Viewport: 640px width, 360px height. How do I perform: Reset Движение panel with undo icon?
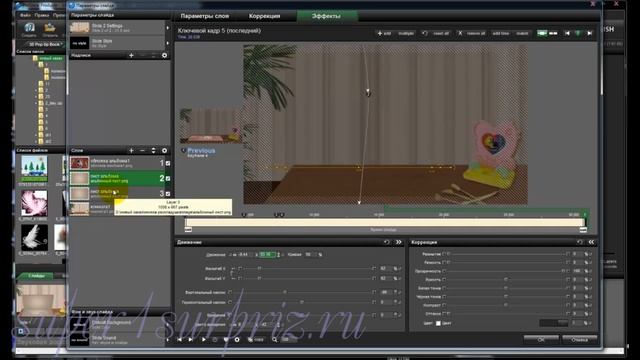click(x=387, y=242)
